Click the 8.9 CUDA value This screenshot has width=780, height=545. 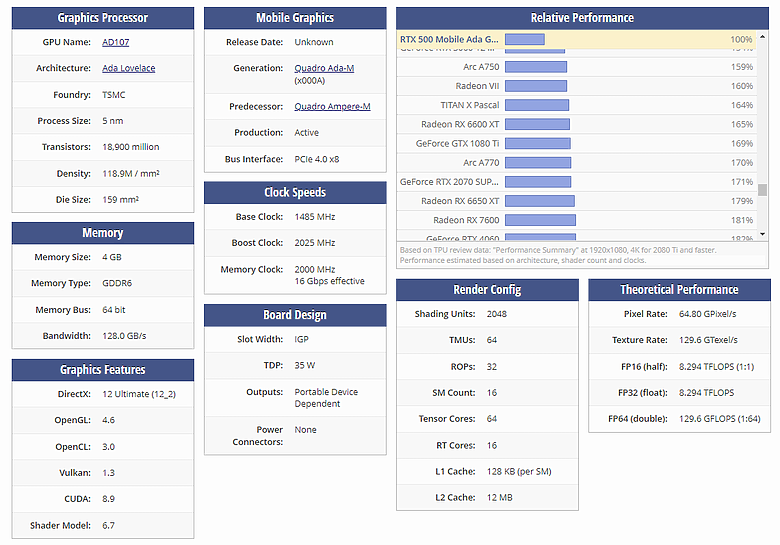pyautogui.click(x=108, y=499)
